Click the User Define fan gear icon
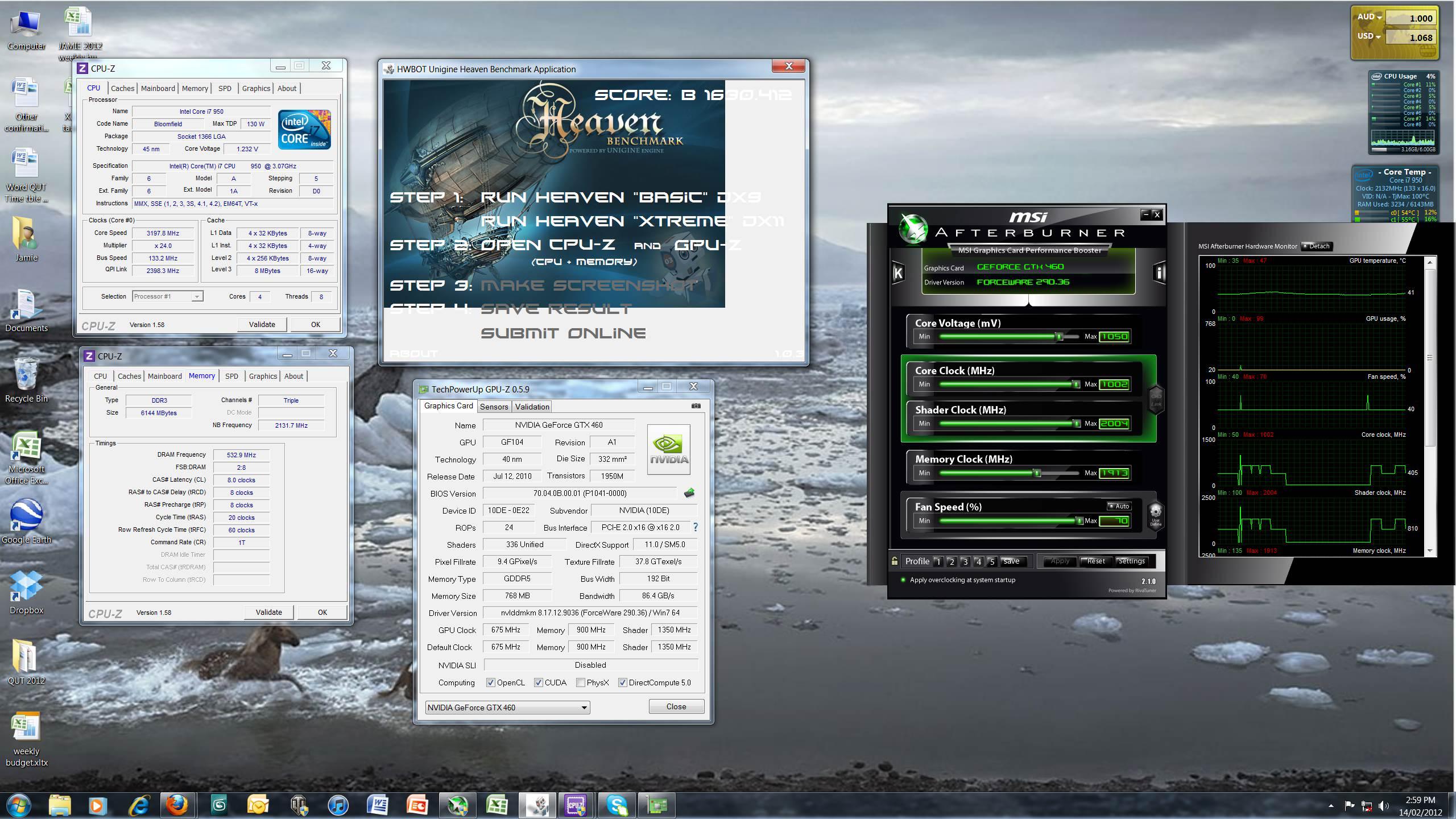 1155,515
